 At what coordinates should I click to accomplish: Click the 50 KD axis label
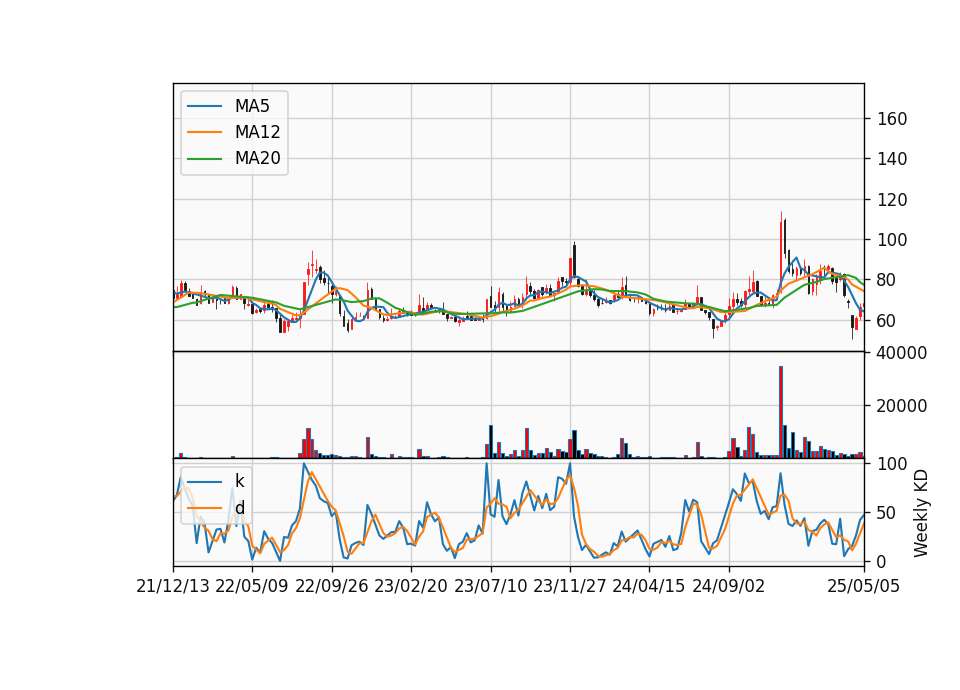pyautogui.click(x=887, y=513)
